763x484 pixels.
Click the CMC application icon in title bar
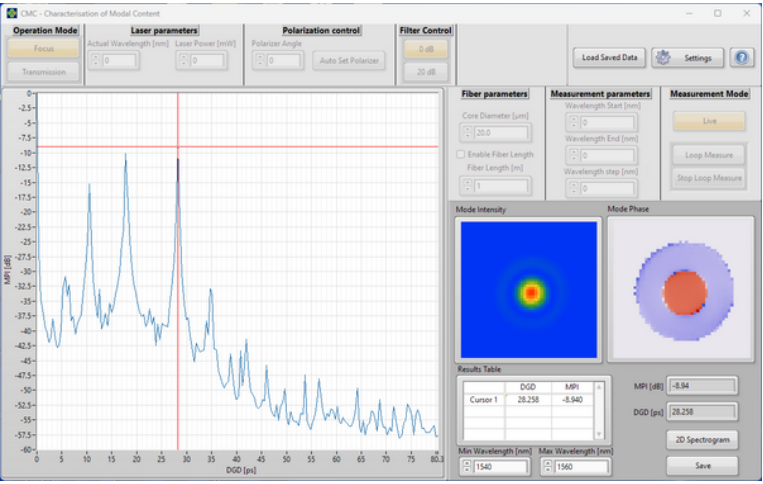click(11, 13)
